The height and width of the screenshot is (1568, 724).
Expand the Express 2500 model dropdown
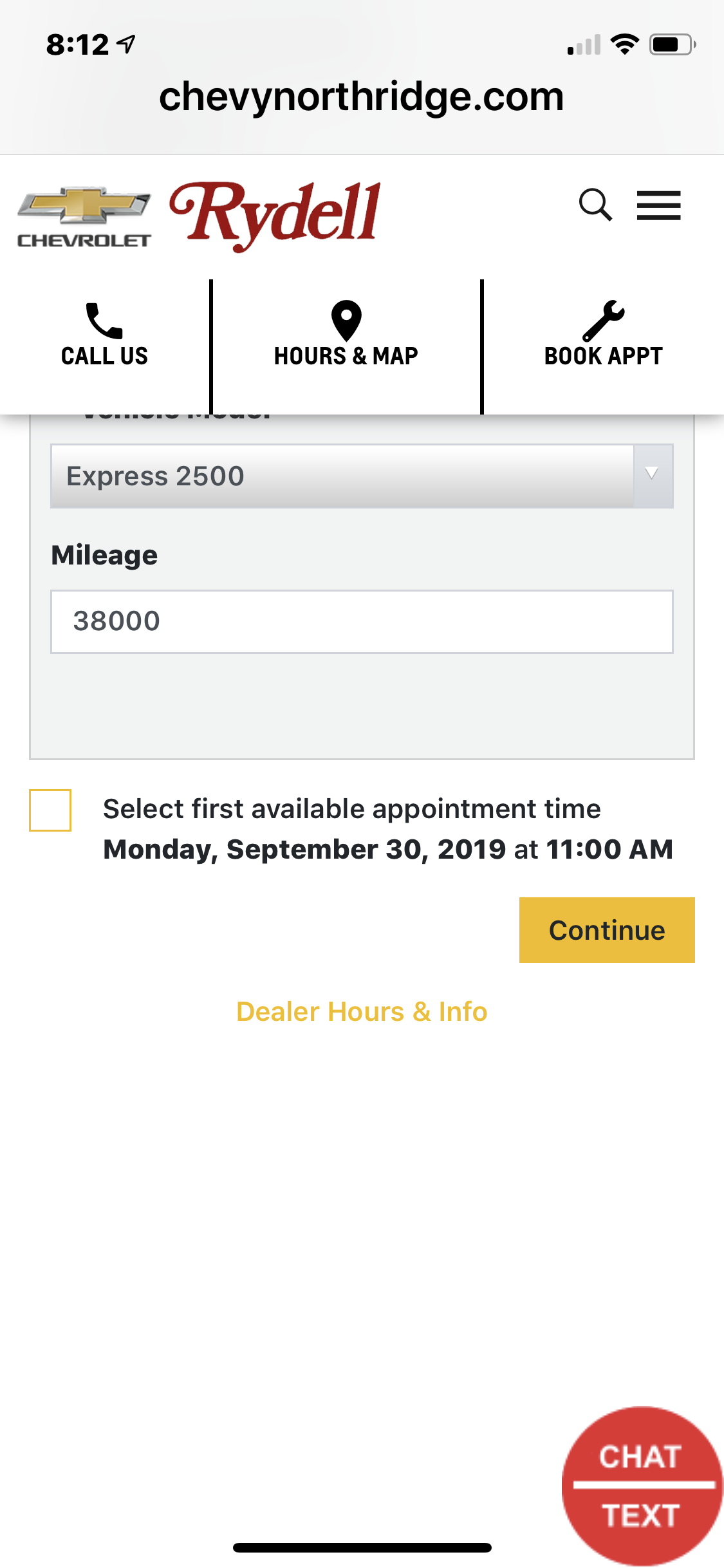[x=341, y=476]
